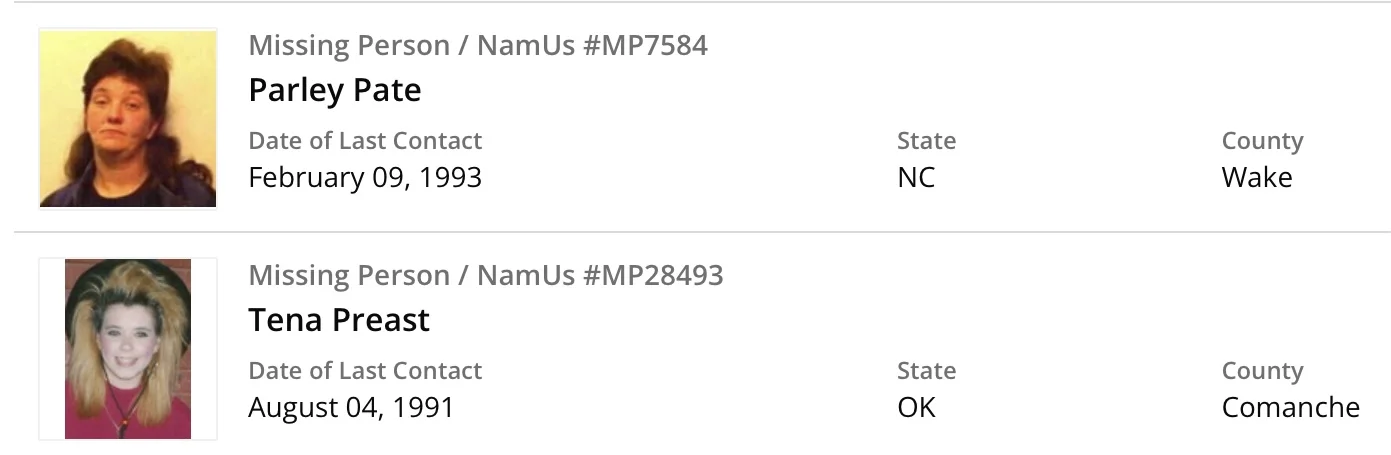
Task: Click the County label above Comanche
Action: (x=1262, y=371)
